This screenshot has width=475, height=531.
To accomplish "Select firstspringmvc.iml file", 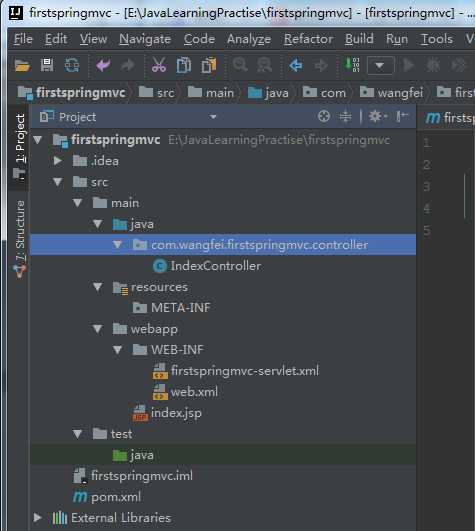I will [x=133, y=476].
